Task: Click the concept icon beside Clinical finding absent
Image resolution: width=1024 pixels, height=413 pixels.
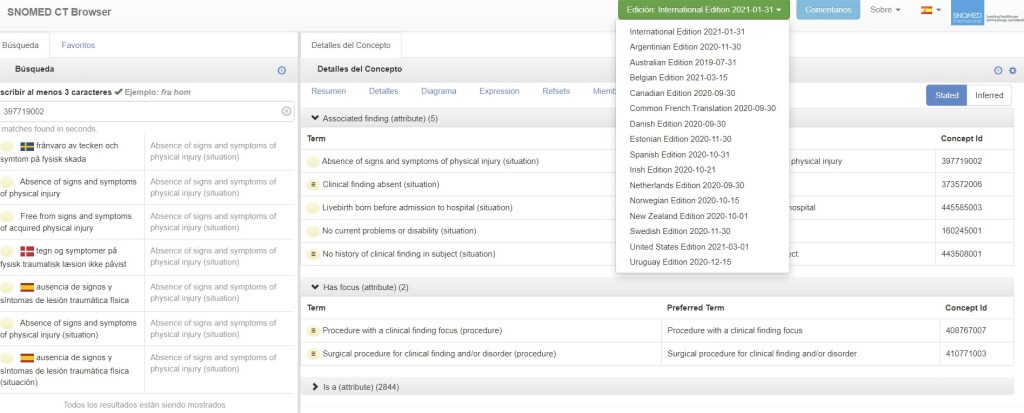Action: 313,184
